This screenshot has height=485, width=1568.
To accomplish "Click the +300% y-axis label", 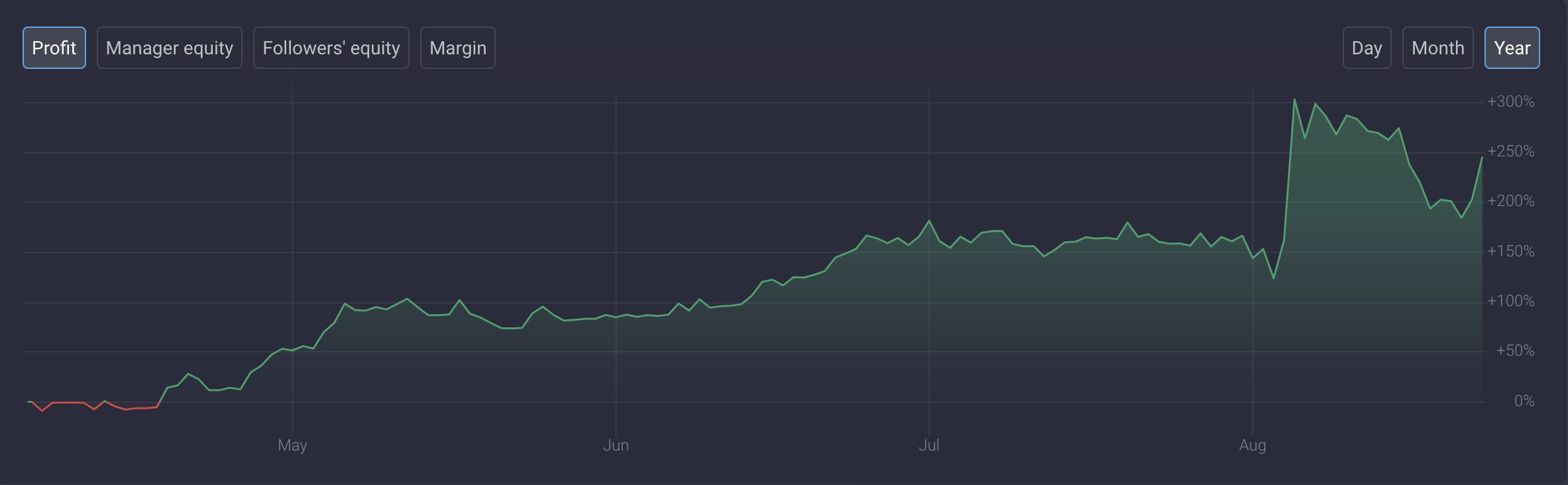I will point(1510,101).
